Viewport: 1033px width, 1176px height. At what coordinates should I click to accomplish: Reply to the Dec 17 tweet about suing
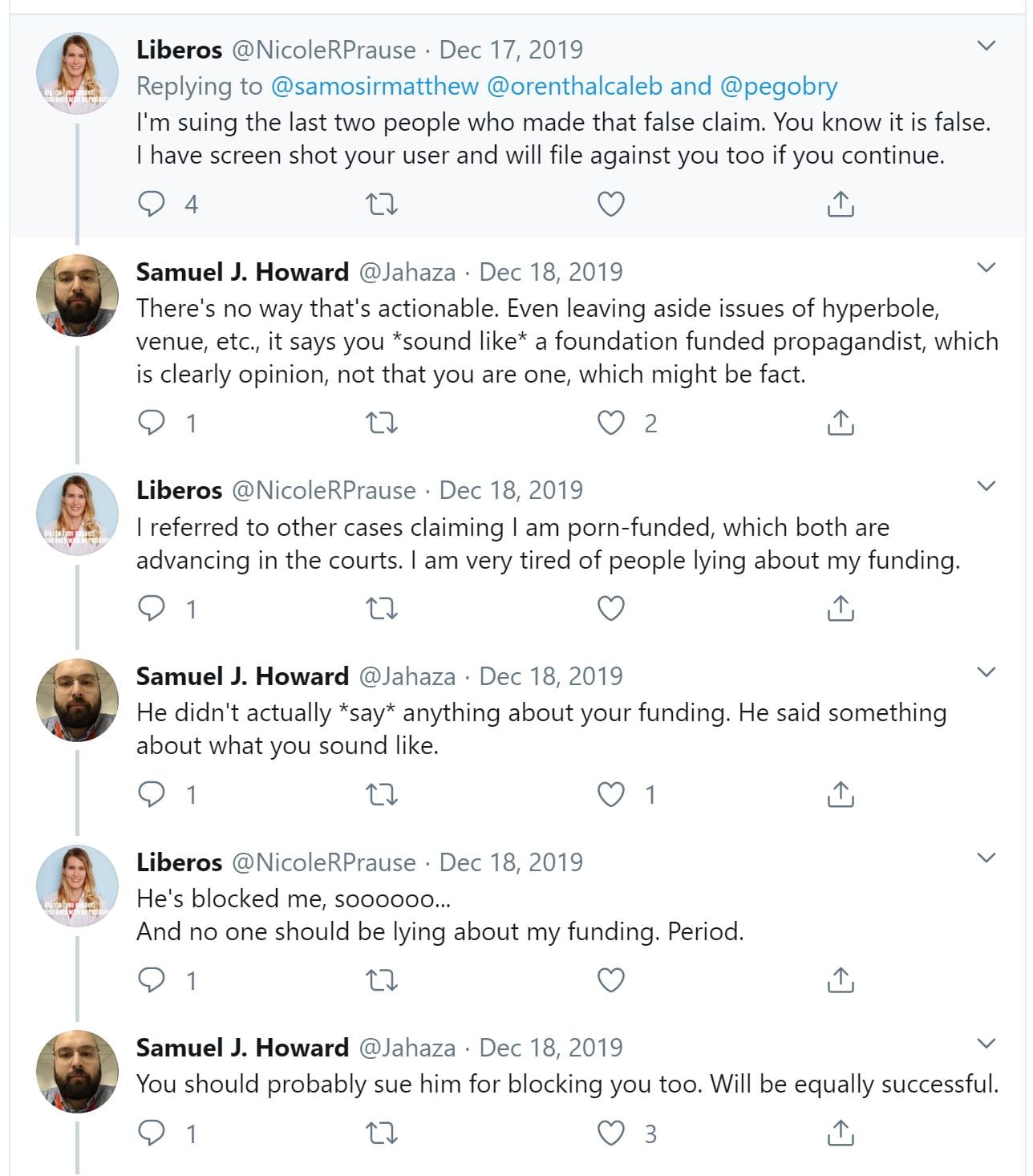click(x=152, y=205)
